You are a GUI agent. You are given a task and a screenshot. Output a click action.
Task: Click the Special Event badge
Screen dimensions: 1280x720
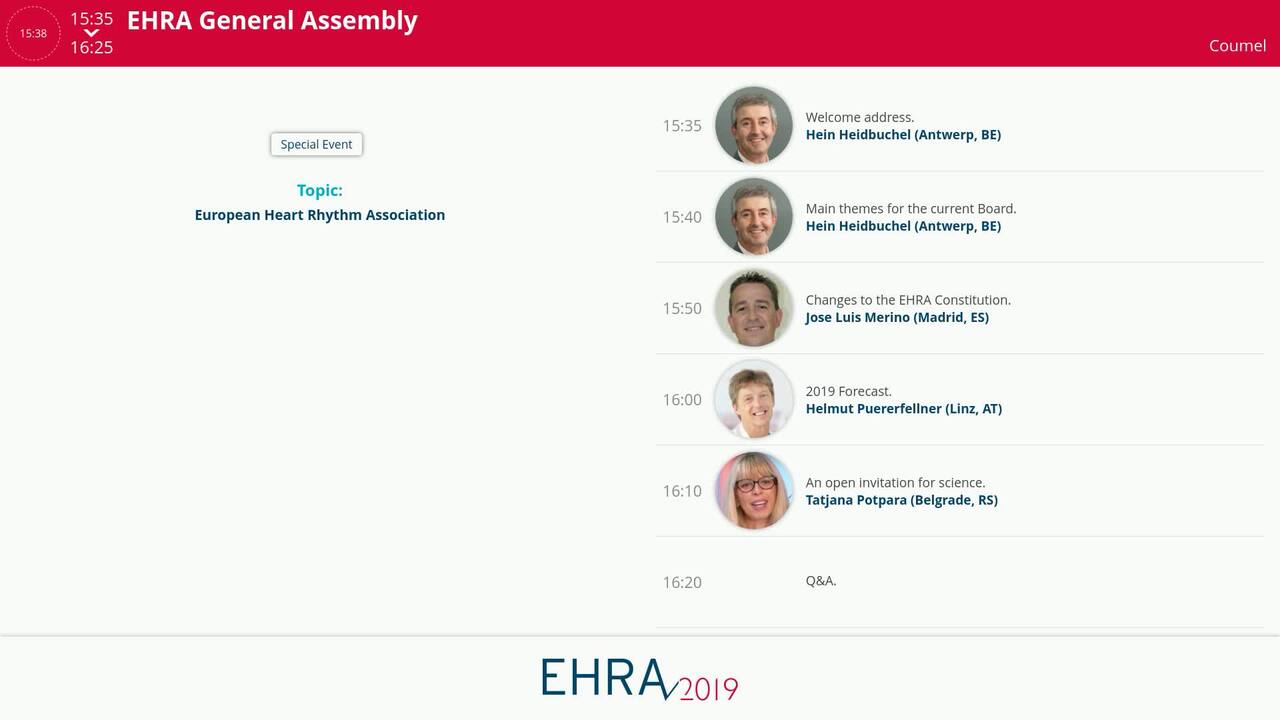pos(316,144)
